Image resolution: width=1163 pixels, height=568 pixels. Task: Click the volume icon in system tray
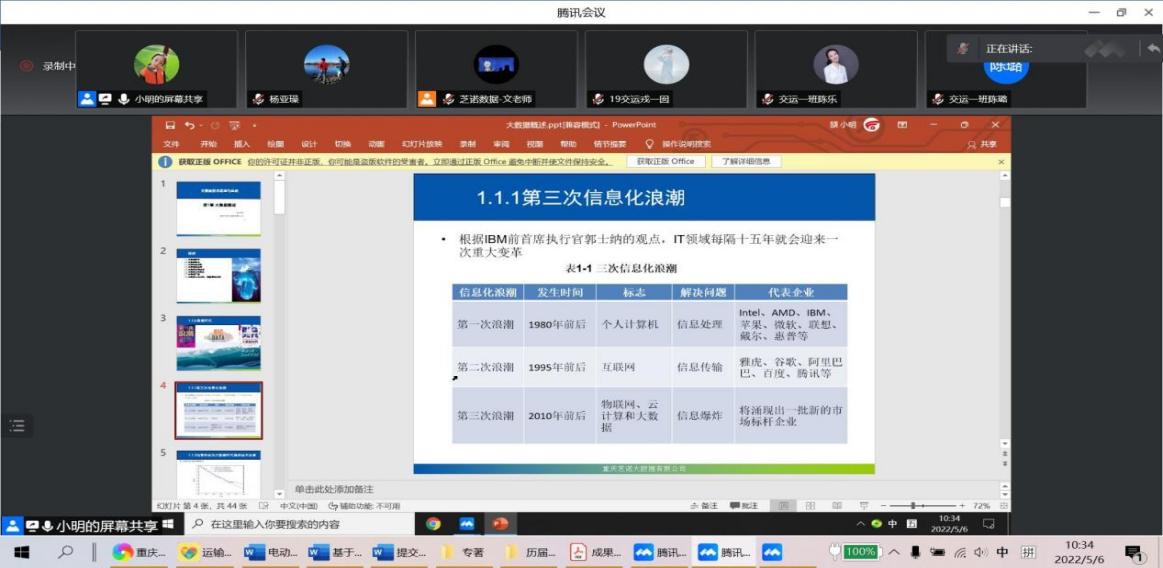pos(981,552)
